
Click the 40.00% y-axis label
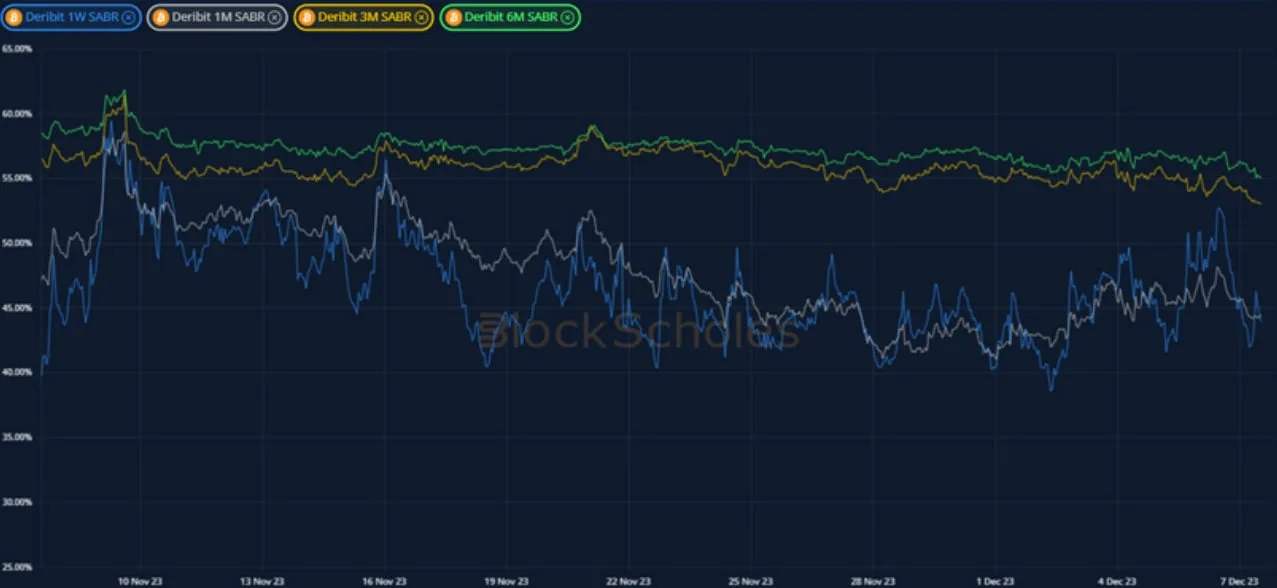tap(17, 372)
